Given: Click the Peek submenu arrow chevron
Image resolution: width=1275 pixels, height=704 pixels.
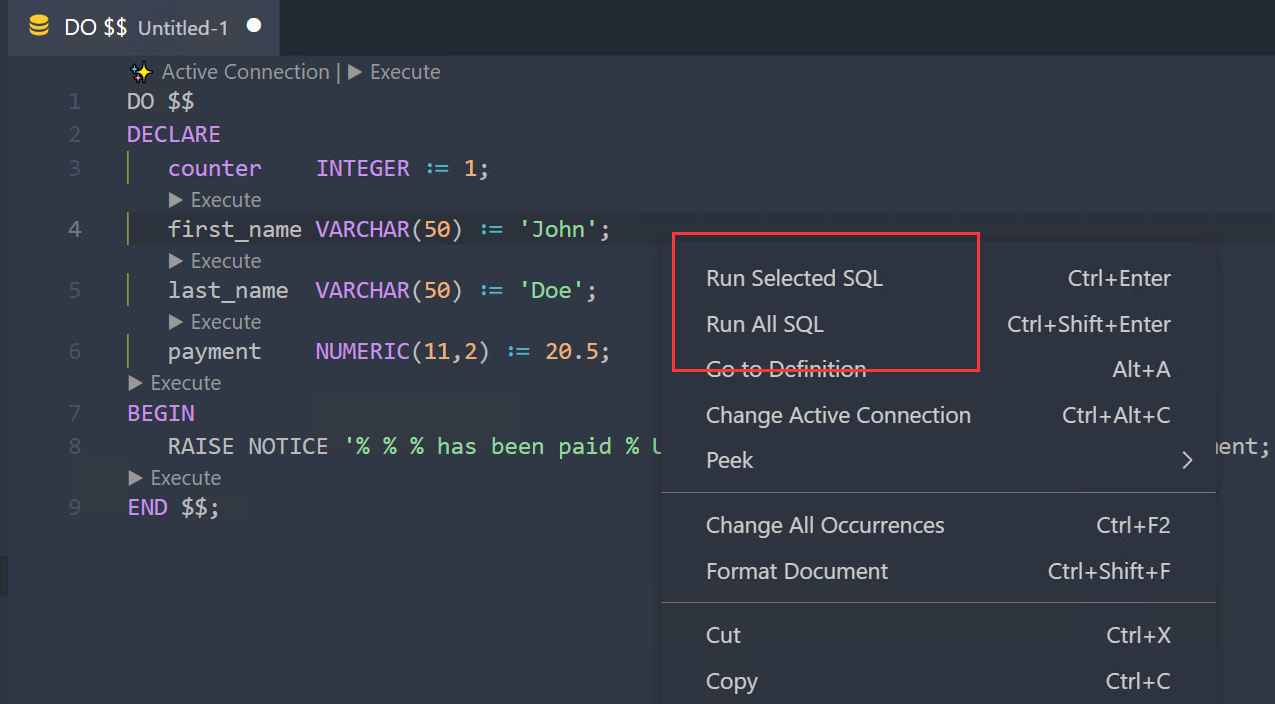Looking at the screenshot, I should [x=1188, y=460].
